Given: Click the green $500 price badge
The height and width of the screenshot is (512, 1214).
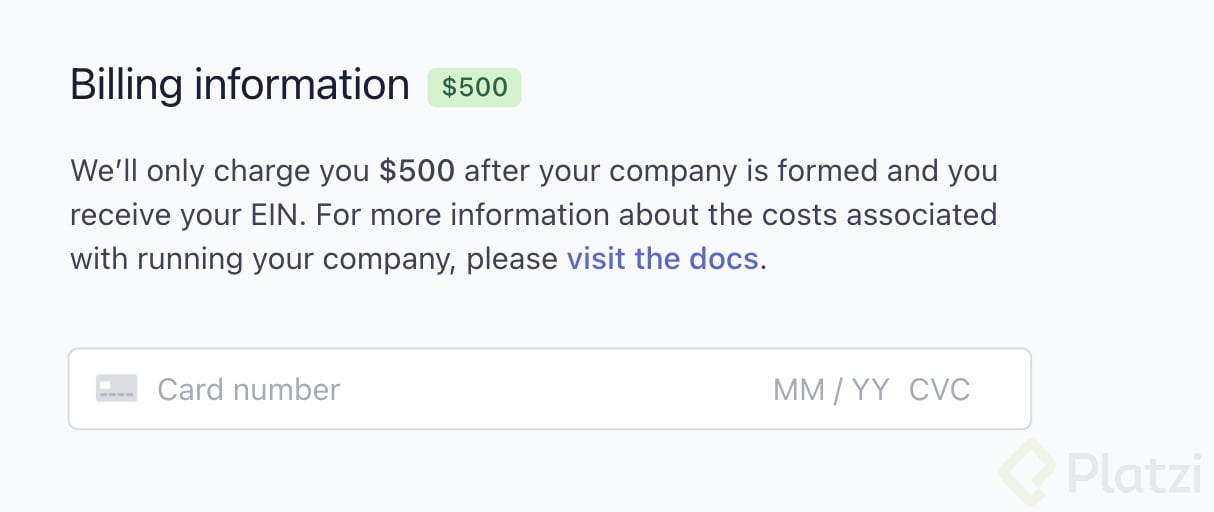Looking at the screenshot, I should coord(475,87).
